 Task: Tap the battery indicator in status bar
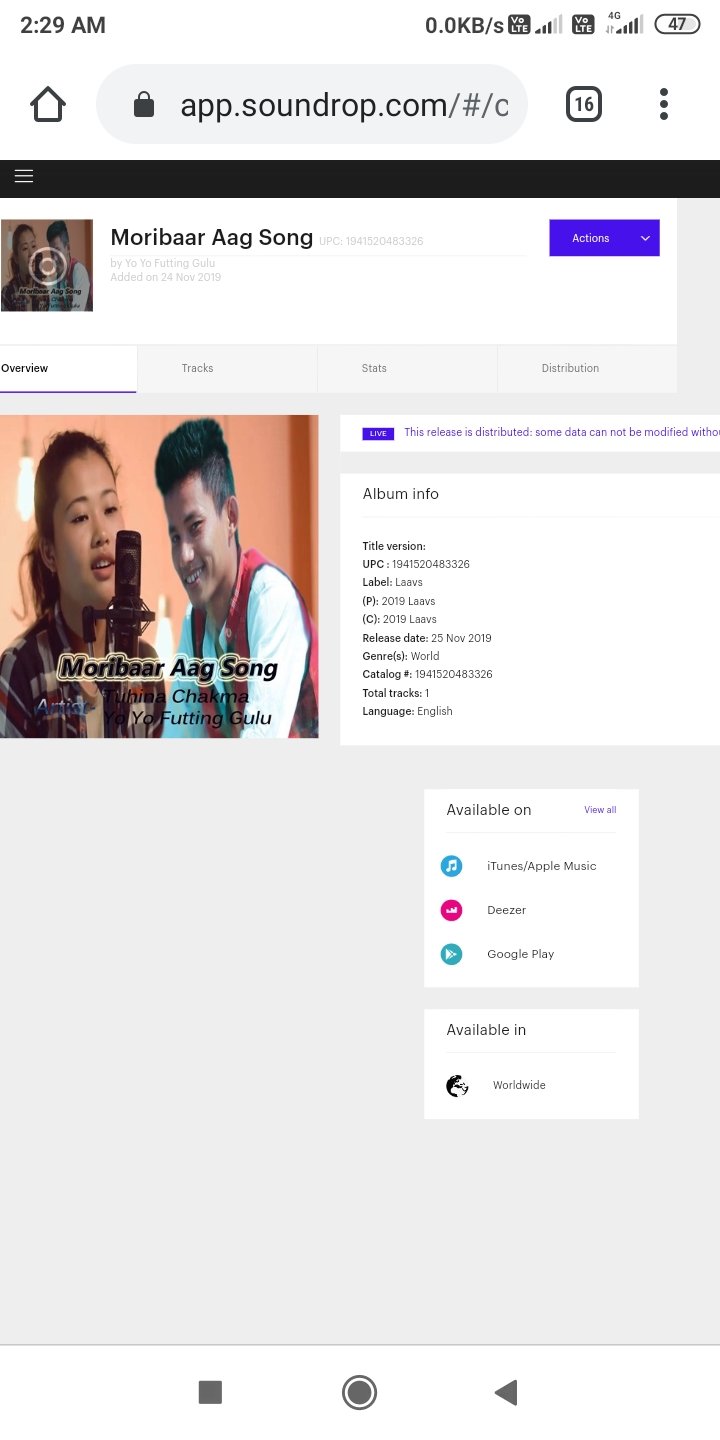click(677, 24)
